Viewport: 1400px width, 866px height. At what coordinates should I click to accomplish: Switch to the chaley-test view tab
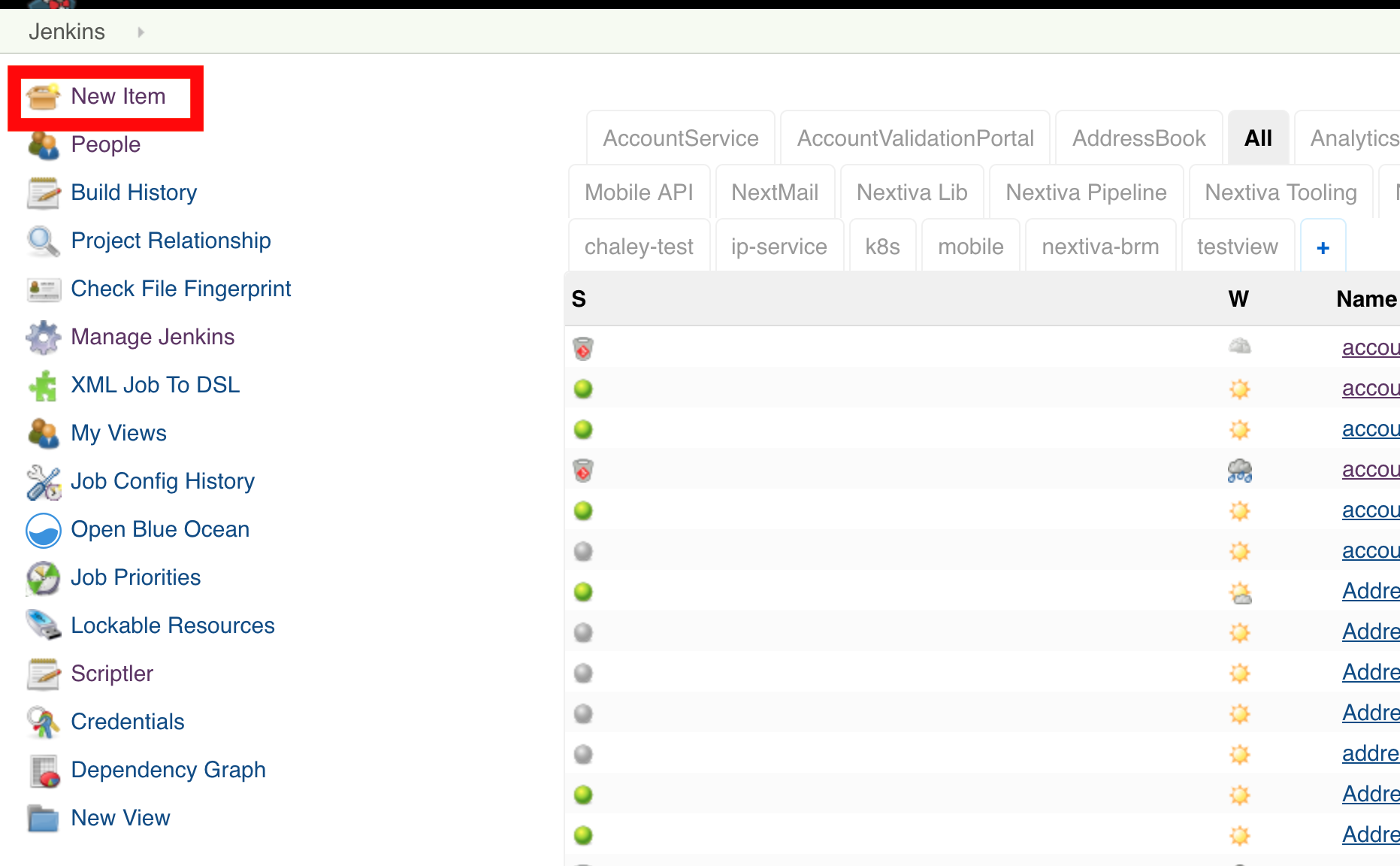pos(639,247)
